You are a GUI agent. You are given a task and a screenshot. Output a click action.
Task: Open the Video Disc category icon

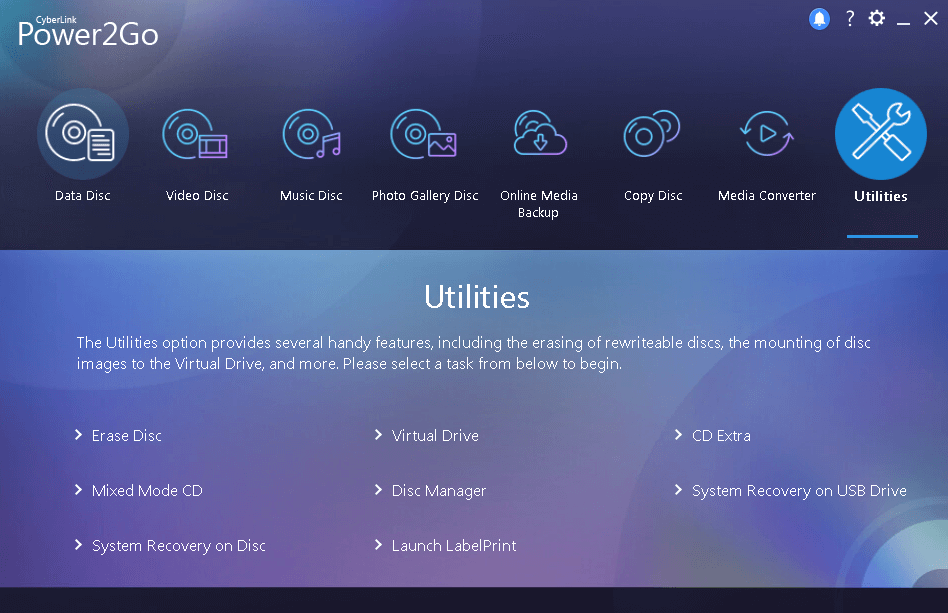[x=196, y=134]
